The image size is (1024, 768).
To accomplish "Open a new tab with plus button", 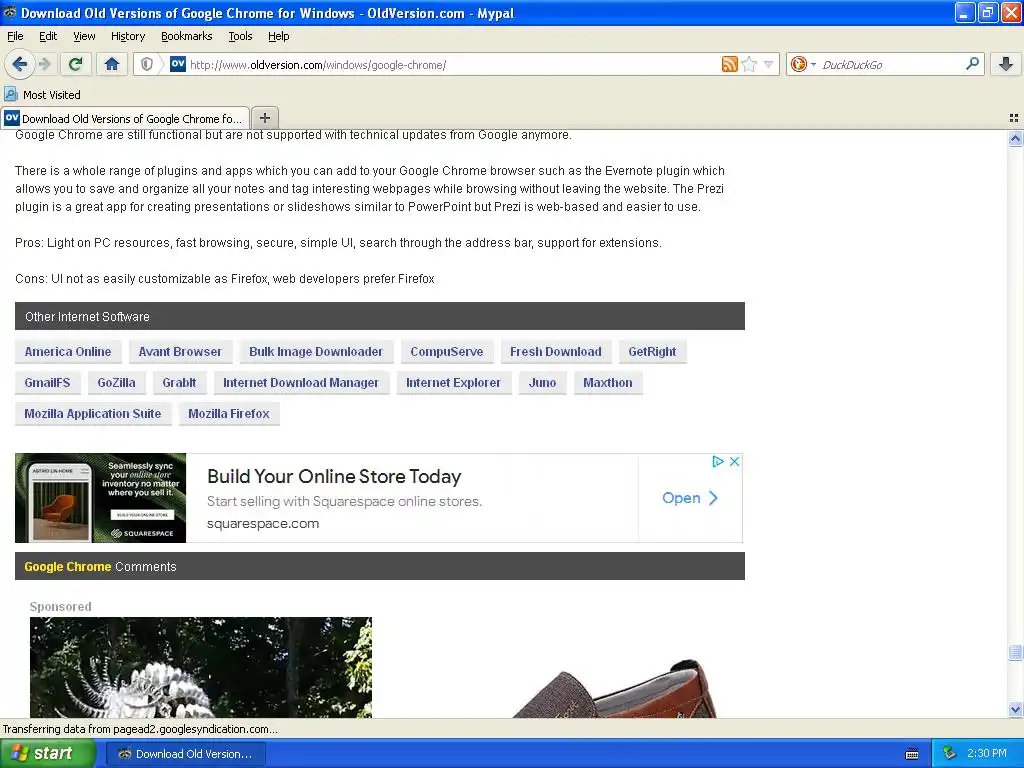I will tap(264, 118).
